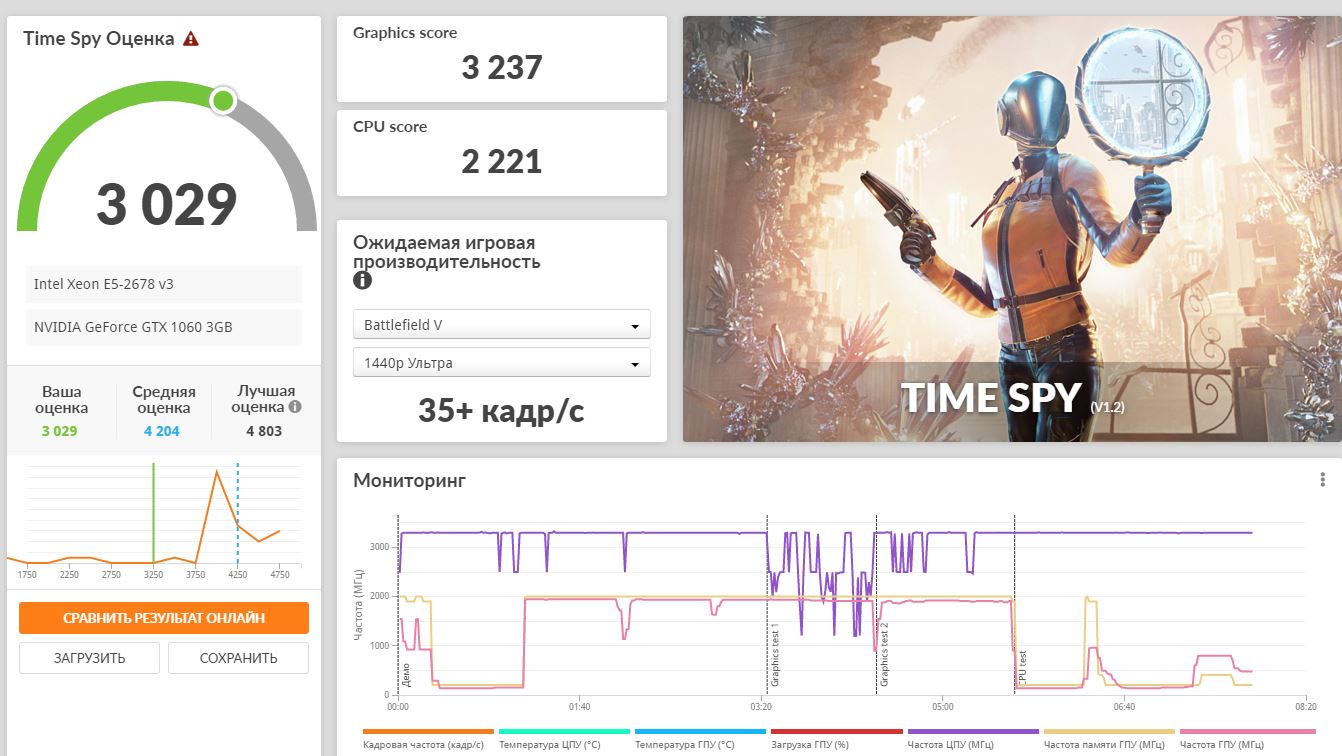Image resolution: width=1342 pixels, height=756 pixels.
Task: Click the Частота (МГц) vertical axis title
Action: coord(357,604)
